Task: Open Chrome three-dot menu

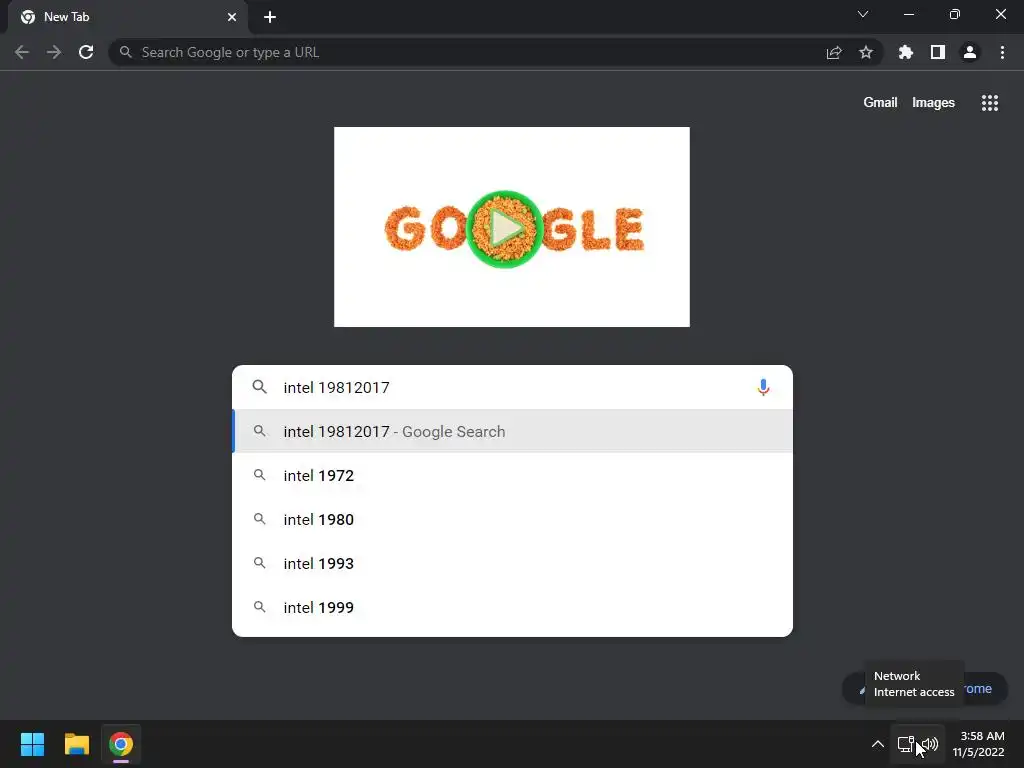Action: coord(1002,52)
